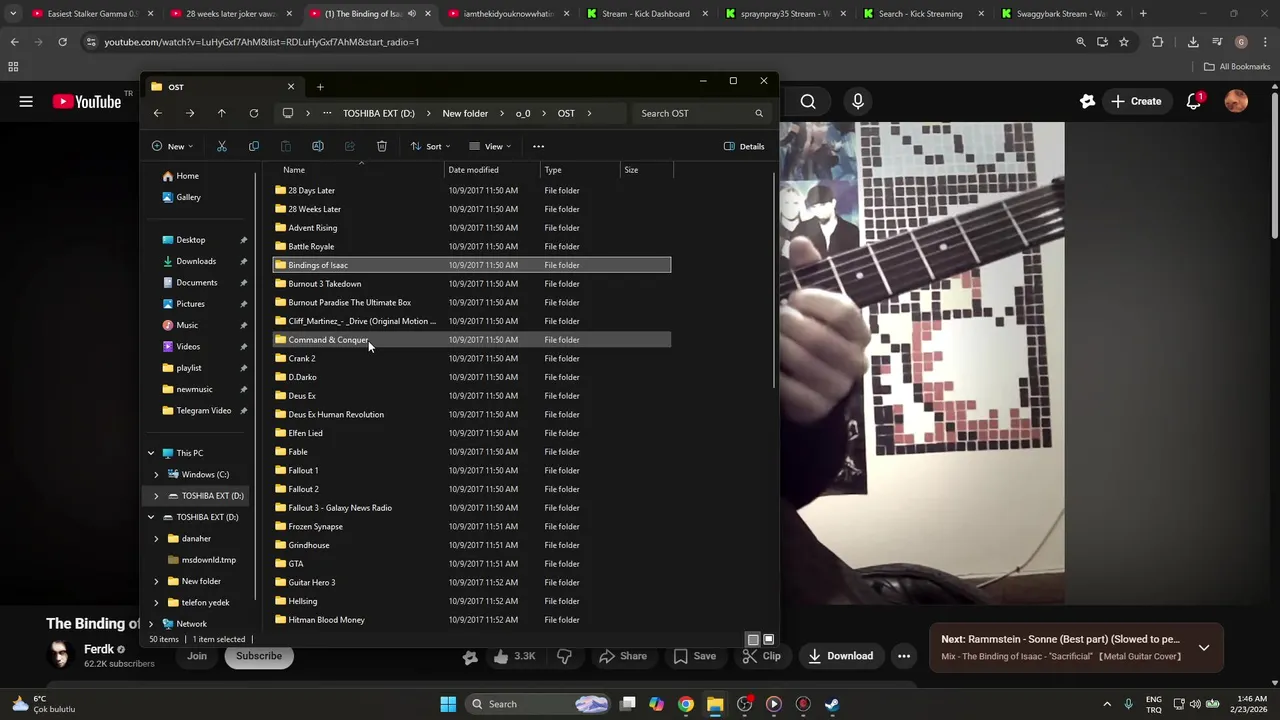Open Gallery in navigation pane
This screenshot has width=1280, height=720.
189,197
